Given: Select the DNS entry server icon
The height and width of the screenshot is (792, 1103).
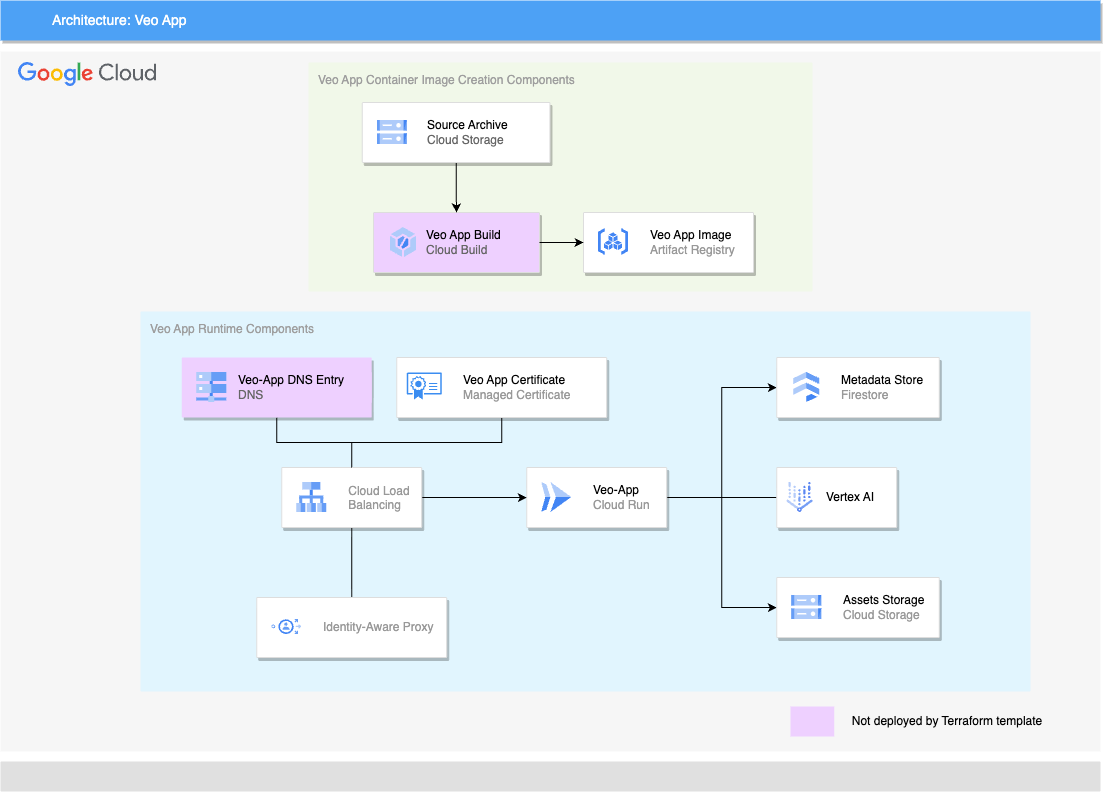Looking at the screenshot, I should click(211, 387).
